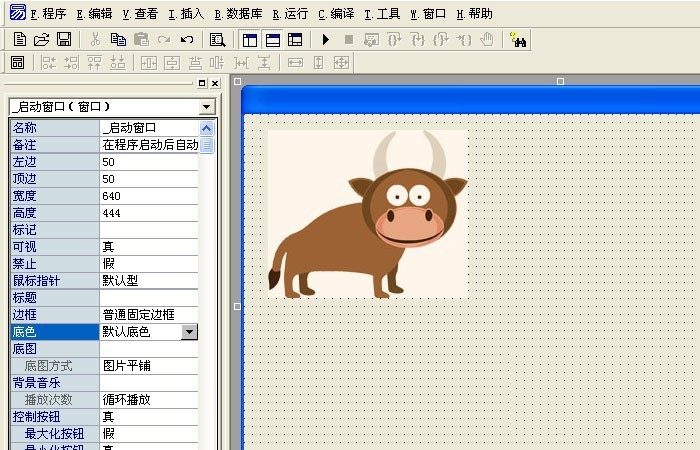Screen dimensions: 700x450
Task: Click the align bottom edges icon
Action: pos(117,62)
